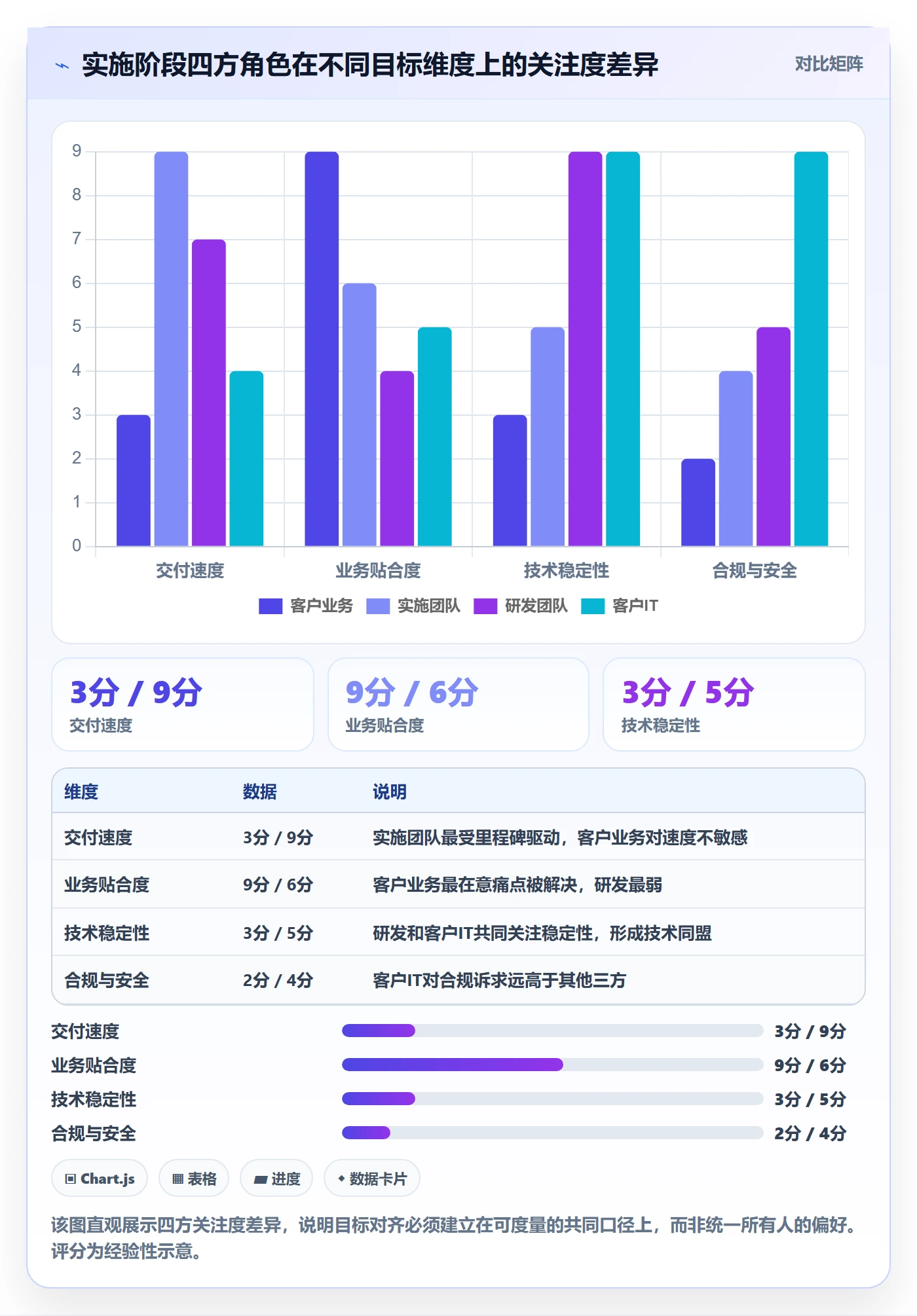Click the 说明 column header

(x=390, y=792)
